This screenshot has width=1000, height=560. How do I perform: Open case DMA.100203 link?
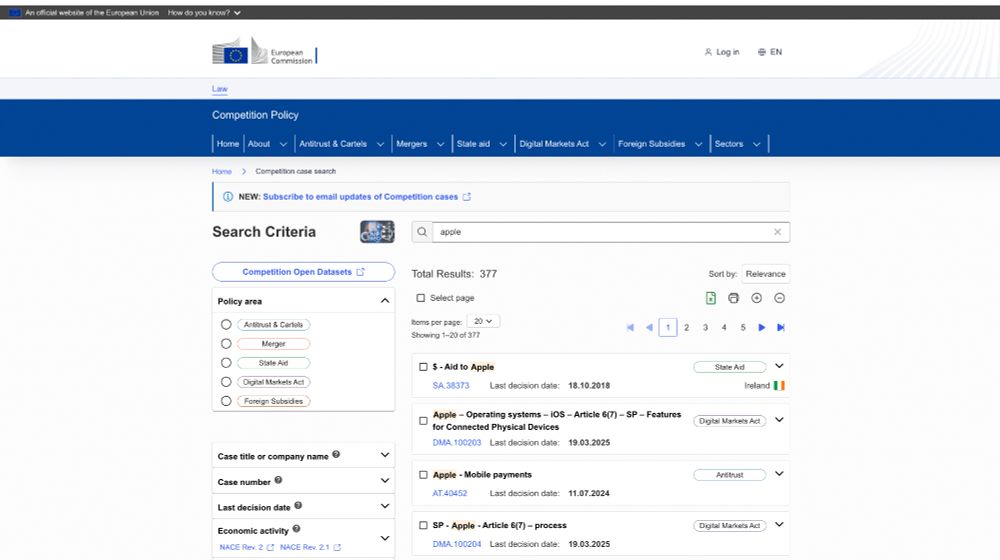point(457,443)
